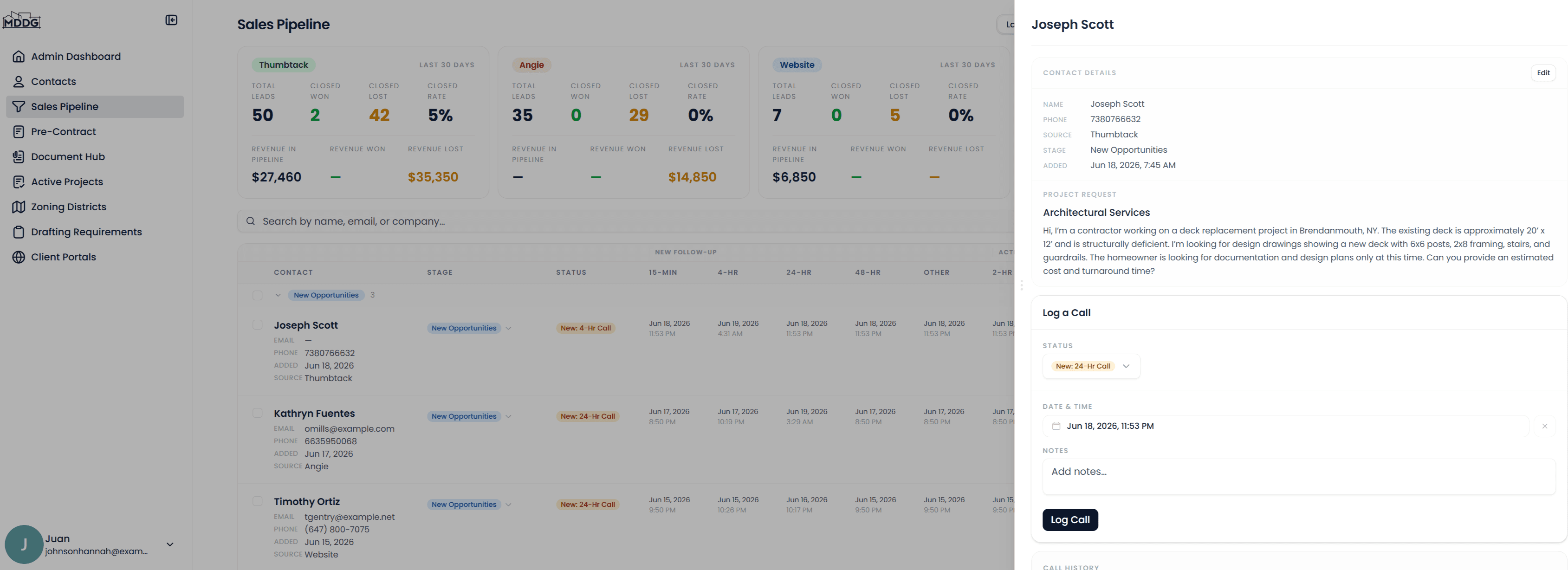Viewport: 1568px width, 570px height.
Task: Select Joseph Scott row checkbox
Action: (258, 325)
